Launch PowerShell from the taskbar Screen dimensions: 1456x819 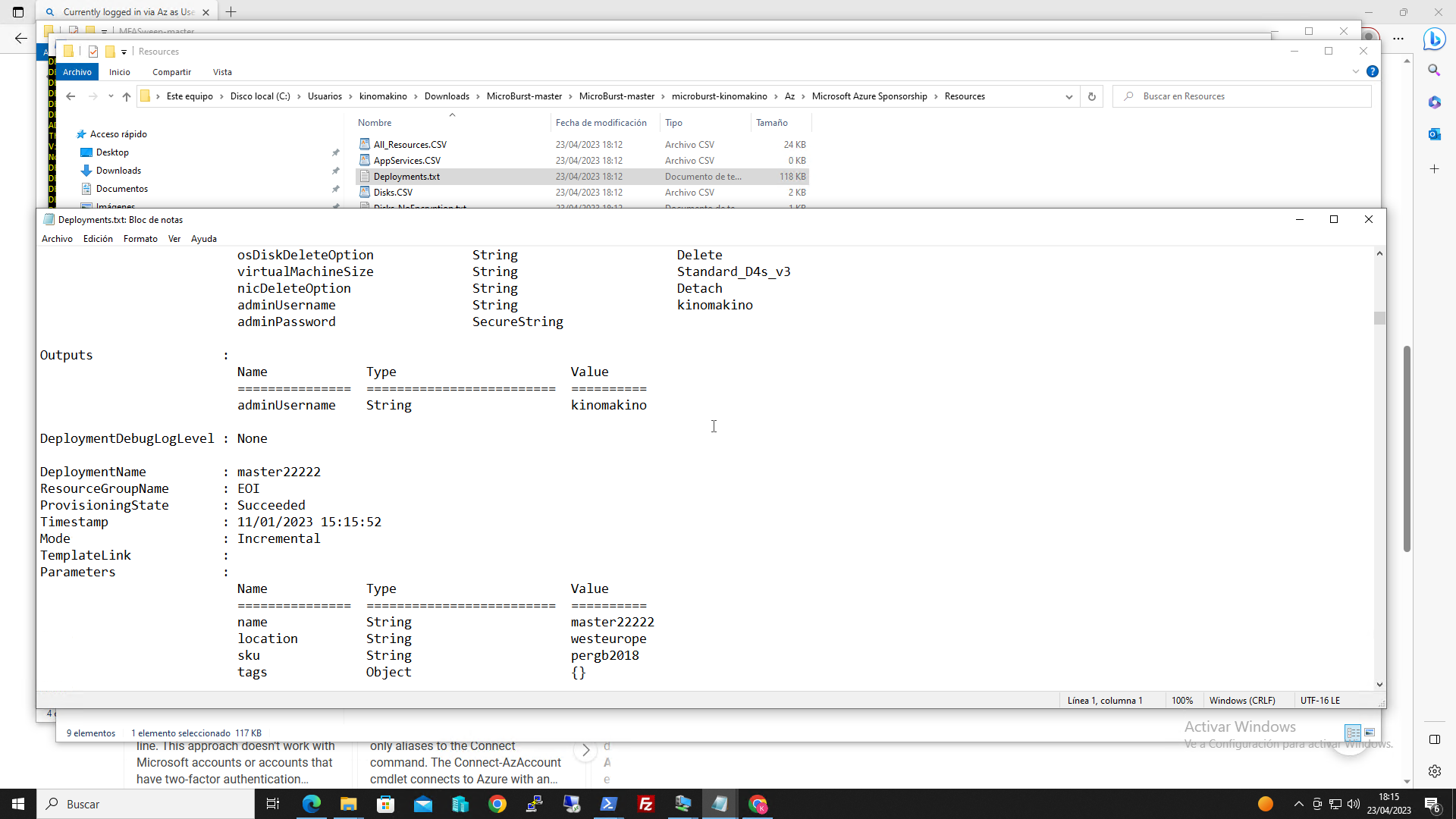coord(609,804)
